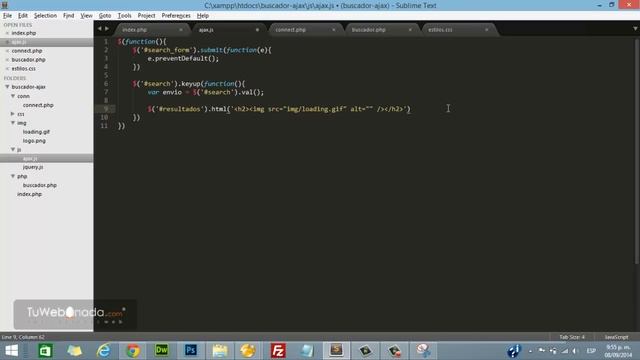Open connect.php in the conn folder
640x360 pixels.
point(38,105)
